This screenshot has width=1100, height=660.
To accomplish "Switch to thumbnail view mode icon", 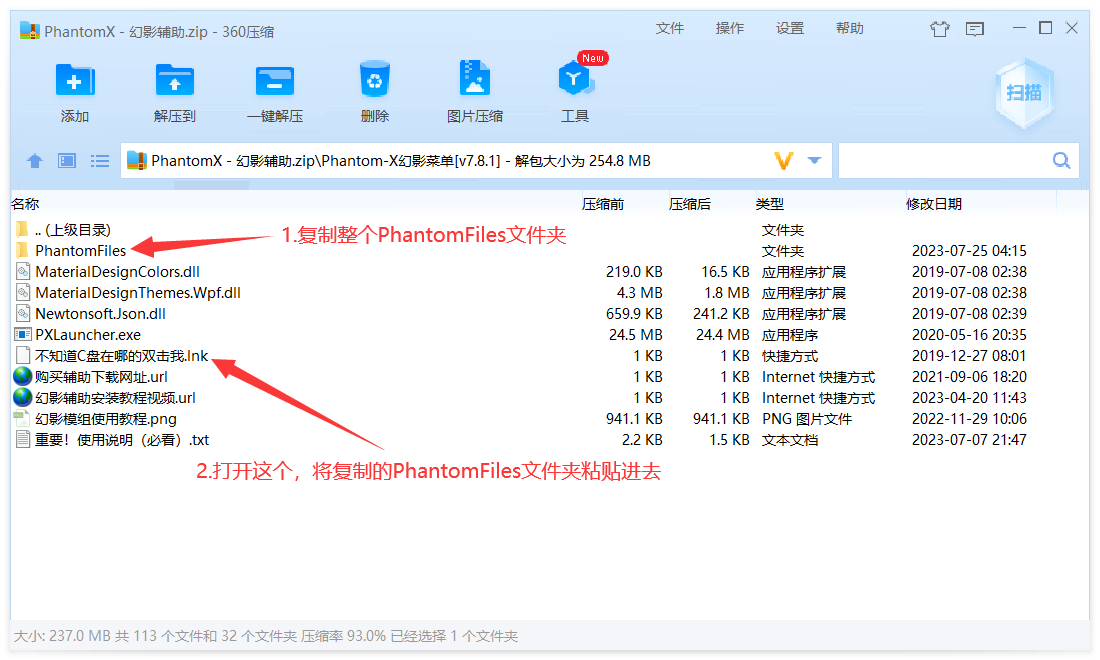I will (x=67, y=161).
